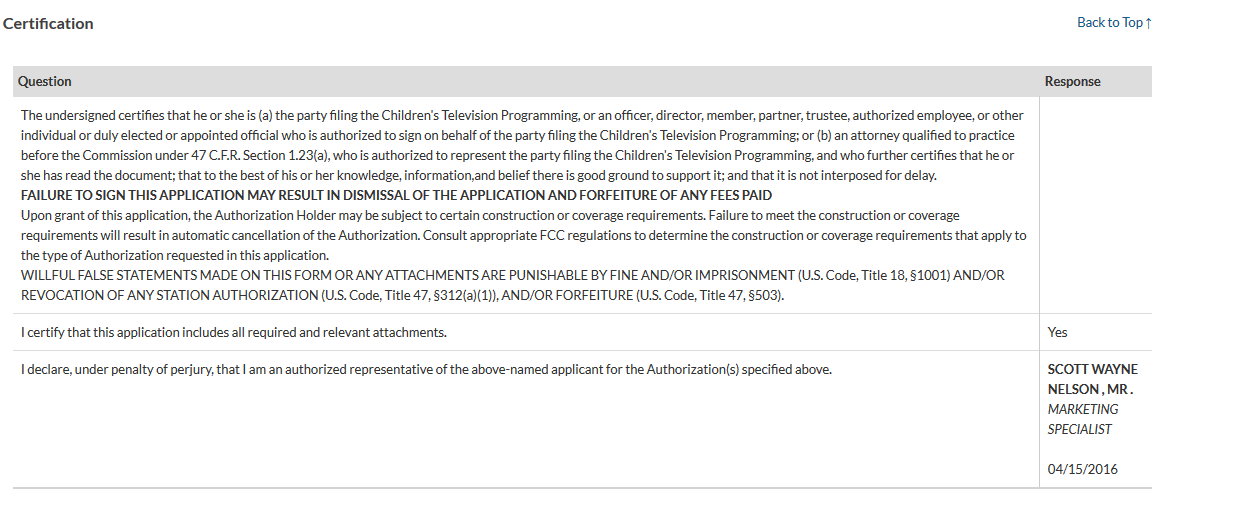Select the Question column header

click(x=45, y=81)
